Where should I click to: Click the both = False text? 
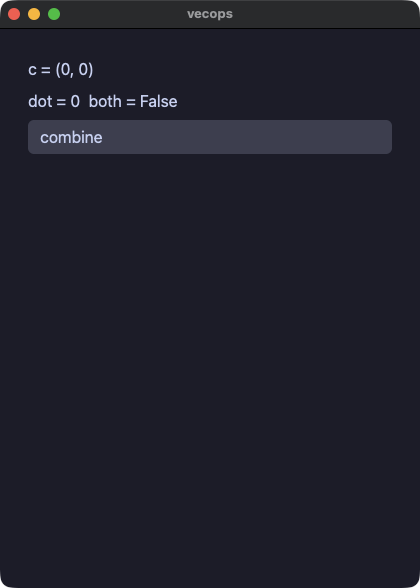click(133, 102)
